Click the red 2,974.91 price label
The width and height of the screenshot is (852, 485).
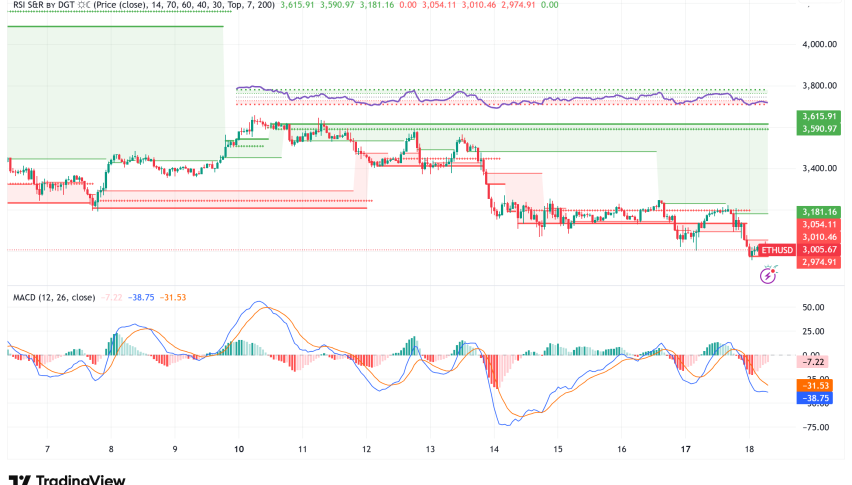coord(818,262)
